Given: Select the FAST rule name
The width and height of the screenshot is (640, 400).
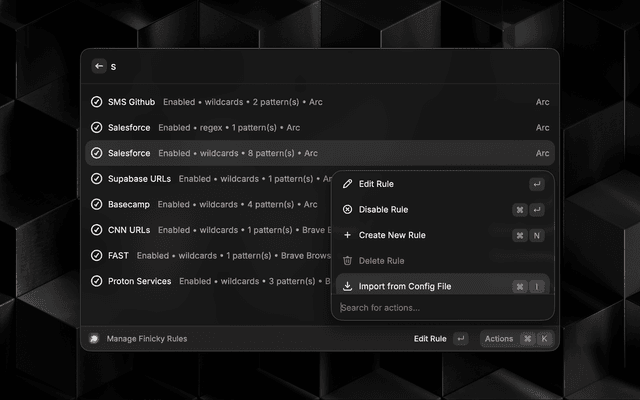Looking at the screenshot, I should tap(118, 256).
